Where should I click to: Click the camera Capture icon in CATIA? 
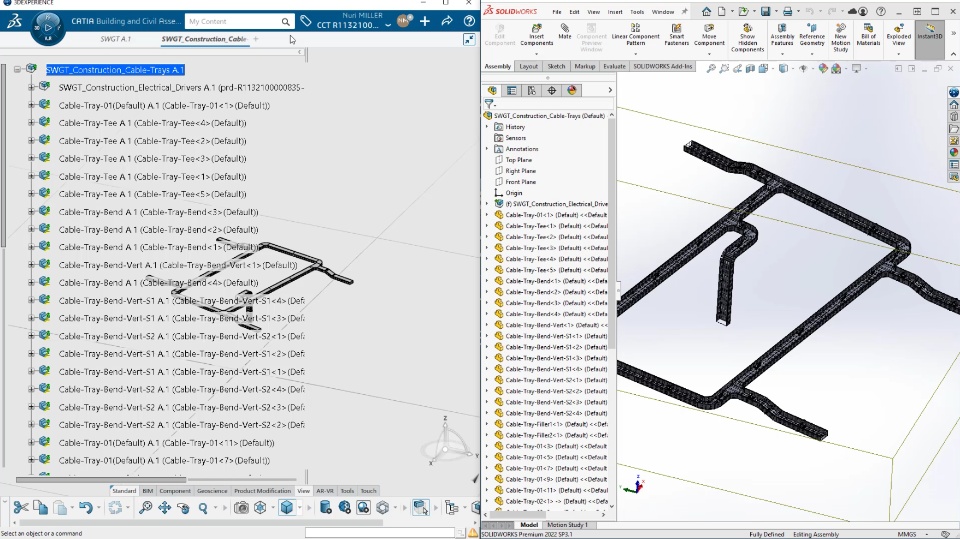(241, 507)
